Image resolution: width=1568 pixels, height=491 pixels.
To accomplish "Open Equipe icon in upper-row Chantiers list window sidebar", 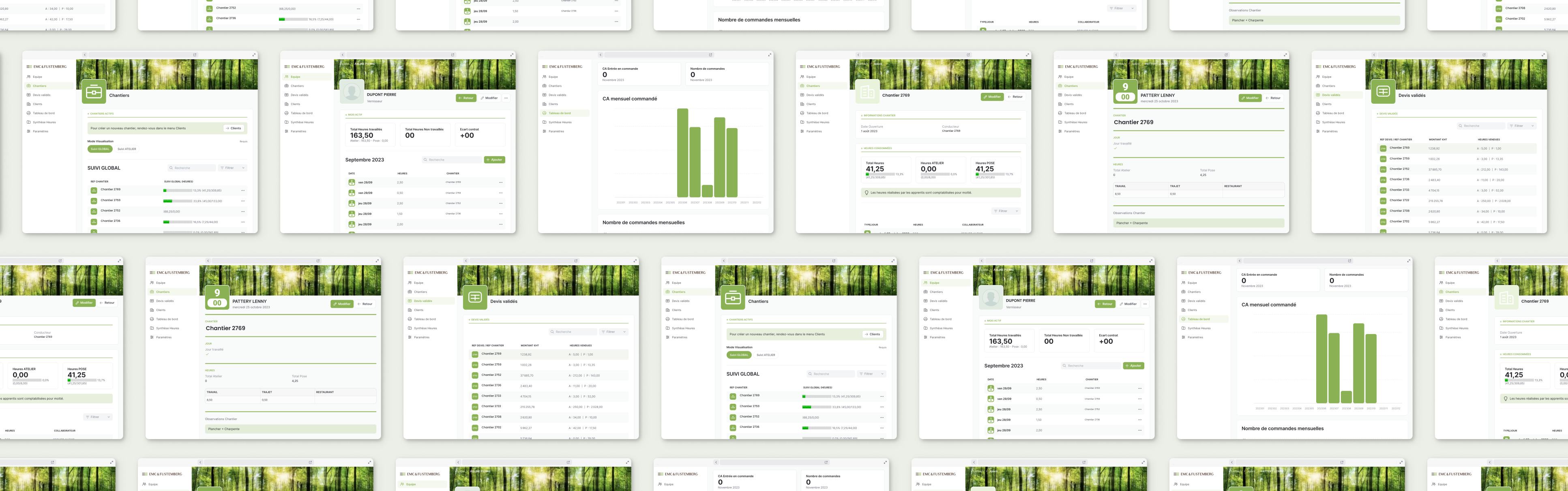I will [29, 77].
